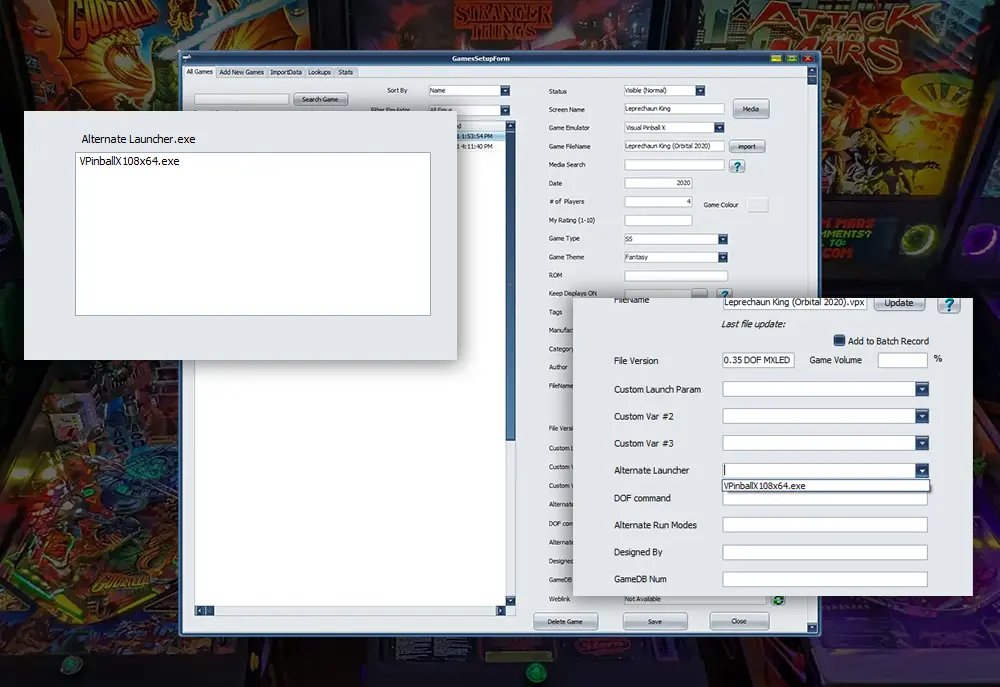This screenshot has width=1000, height=687.
Task: Open the Game Emulator dropdown
Action: coord(719,128)
